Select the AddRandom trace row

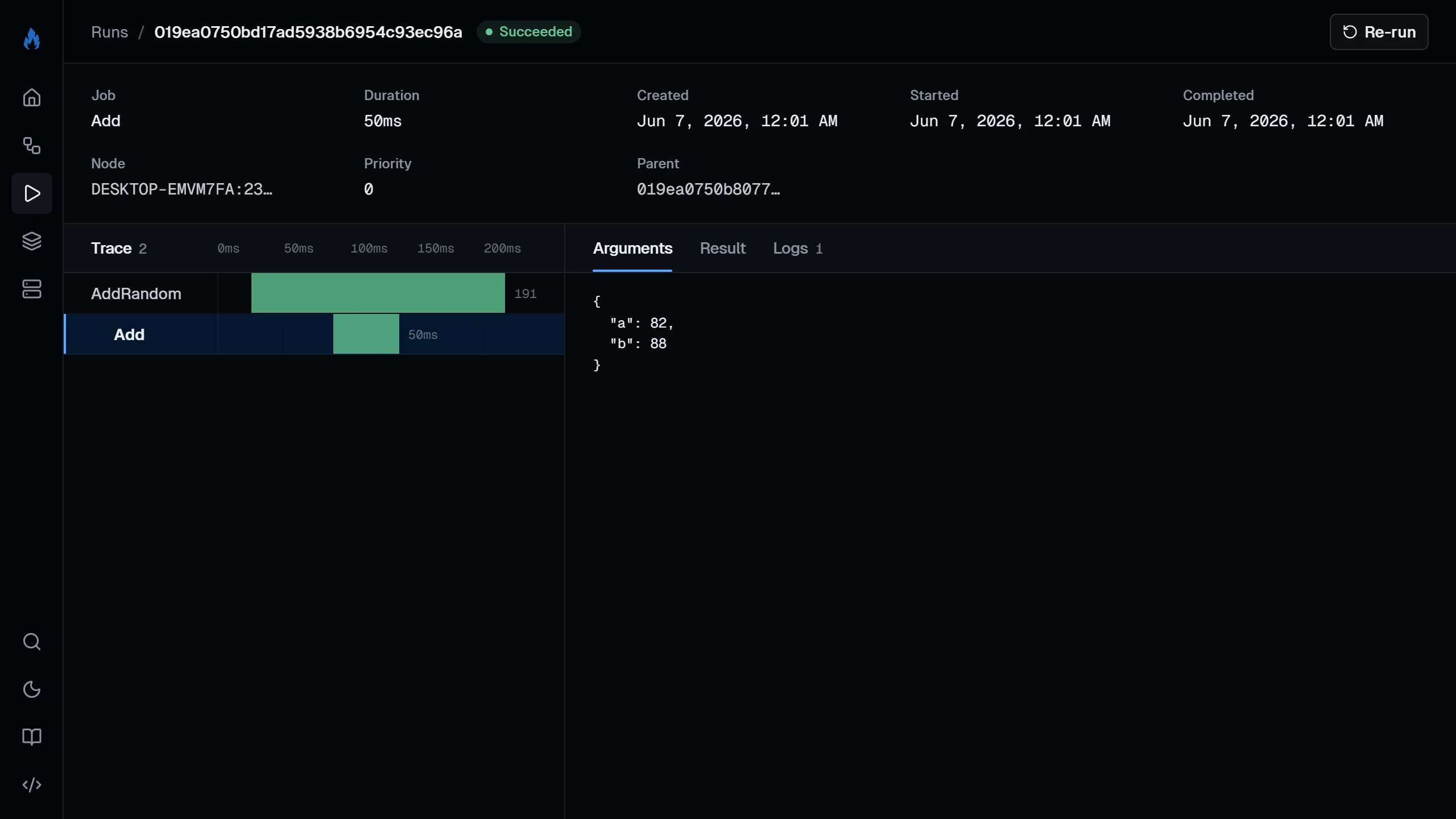click(314, 293)
